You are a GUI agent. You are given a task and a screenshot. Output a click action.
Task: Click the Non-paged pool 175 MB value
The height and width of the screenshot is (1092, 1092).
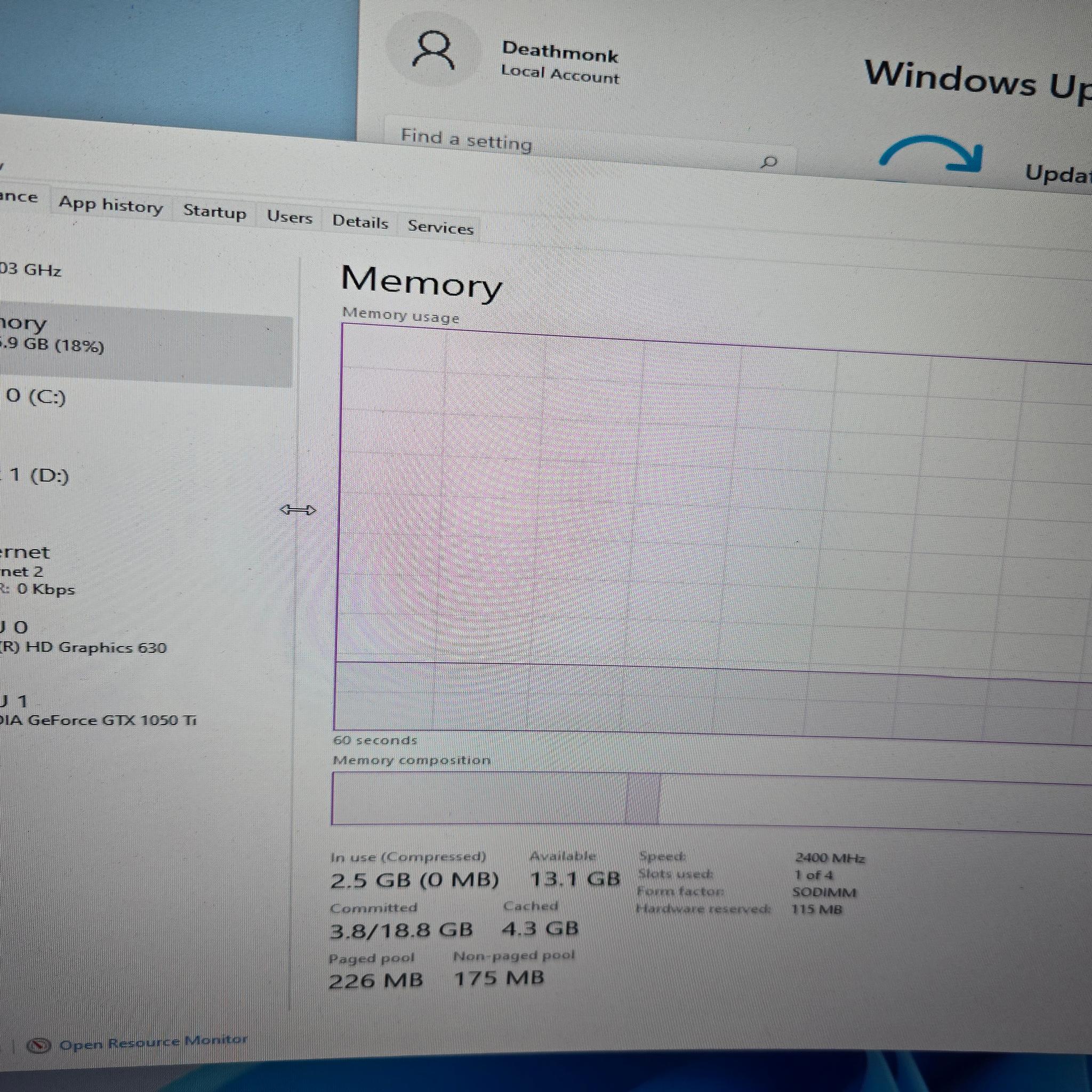(499, 978)
